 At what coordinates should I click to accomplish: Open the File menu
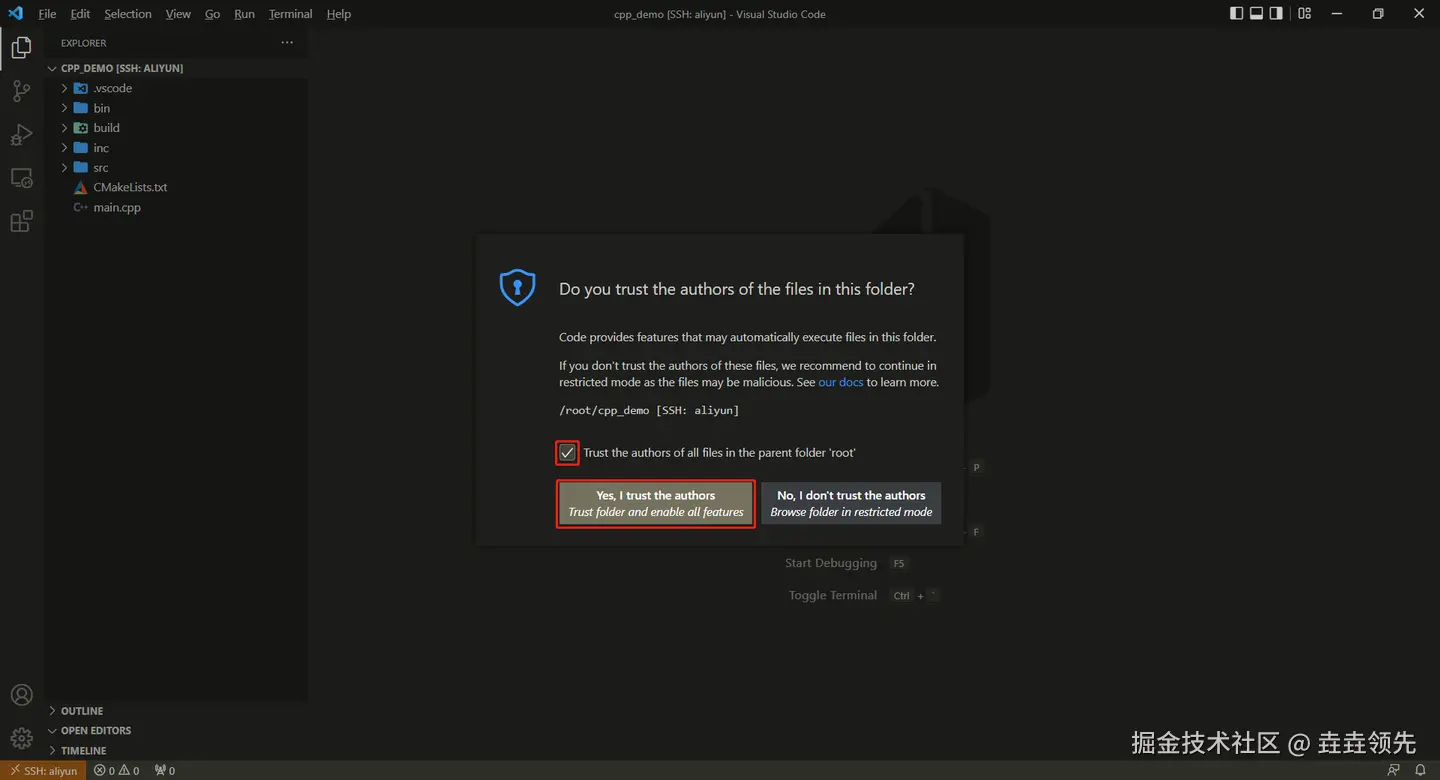coord(47,14)
